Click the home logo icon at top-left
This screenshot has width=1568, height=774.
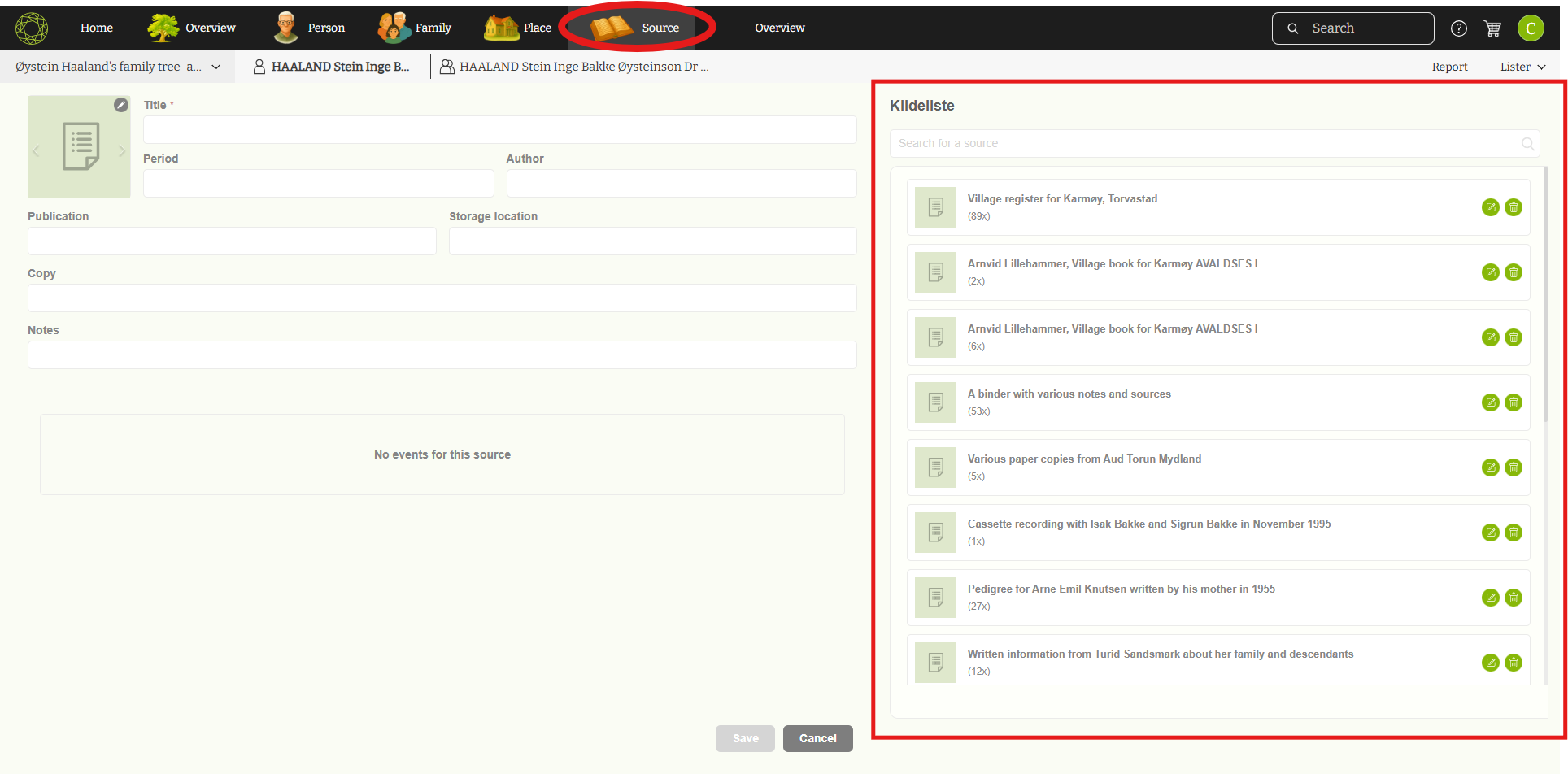(32, 28)
